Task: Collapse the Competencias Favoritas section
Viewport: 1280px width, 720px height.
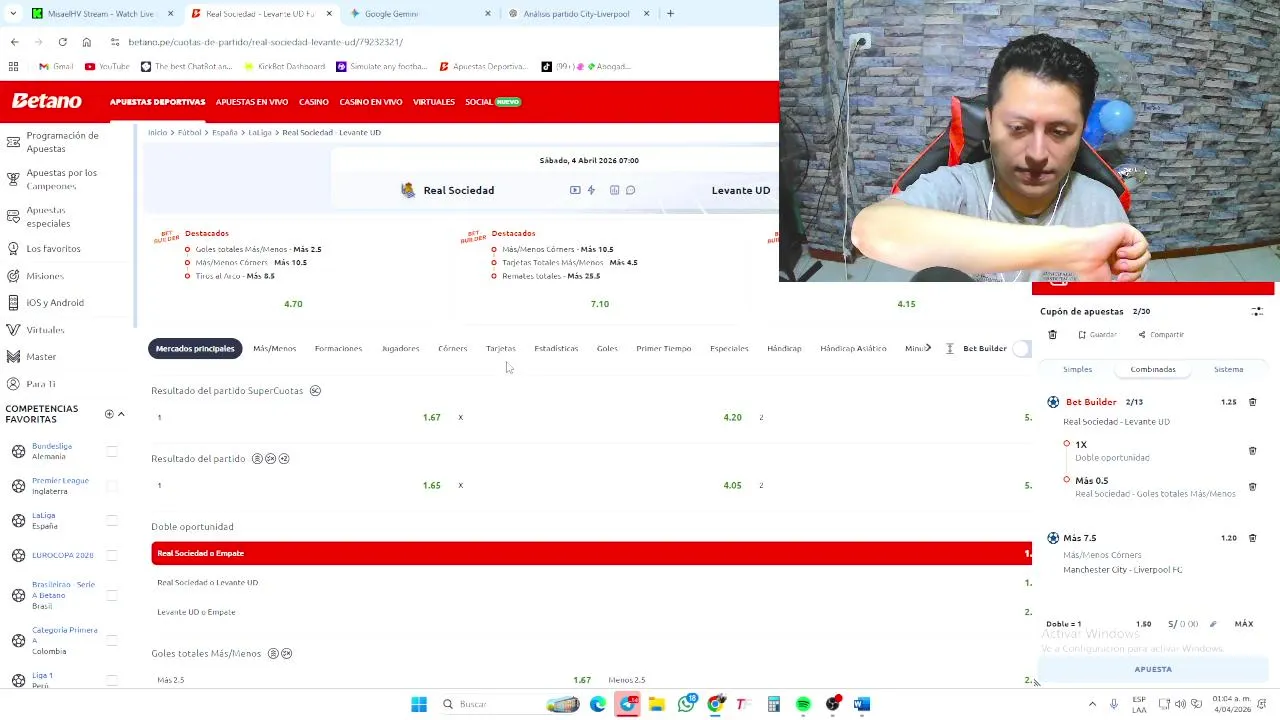Action: (121, 414)
